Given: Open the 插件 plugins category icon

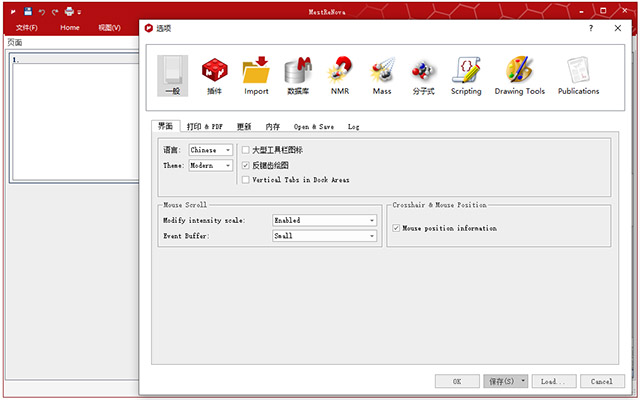Looking at the screenshot, I should click(214, 76).
